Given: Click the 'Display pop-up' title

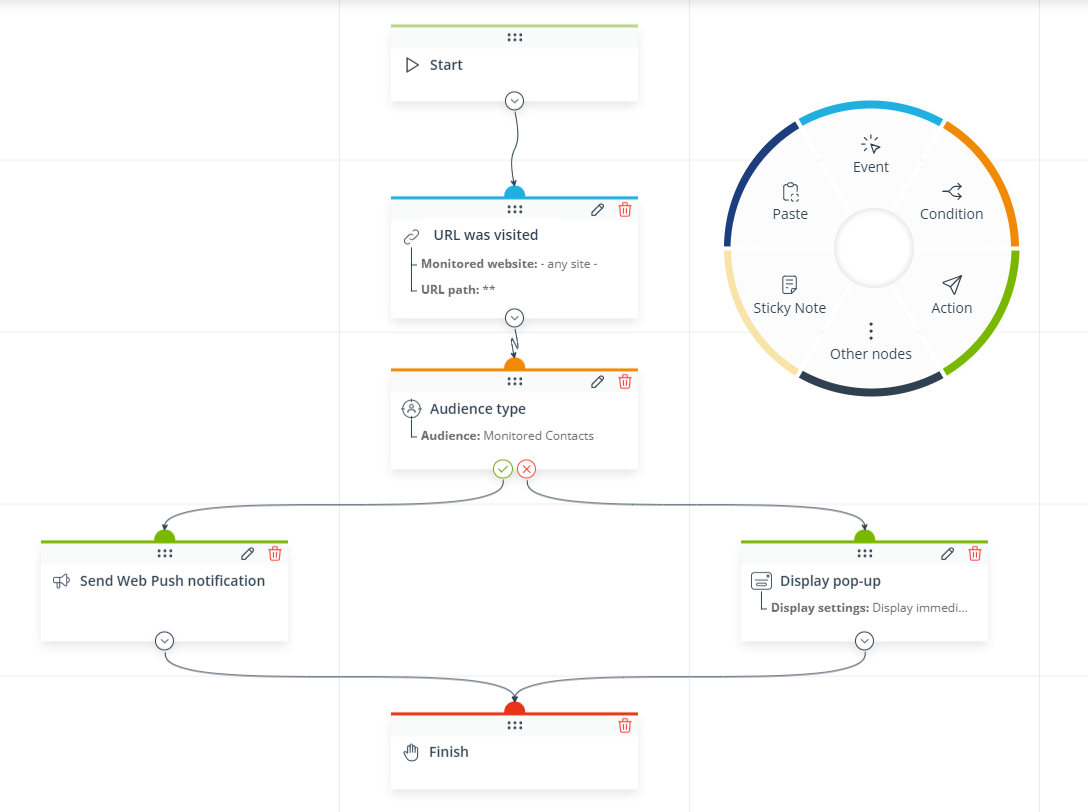Looking at the screenshot, I should tap(830, 581).
